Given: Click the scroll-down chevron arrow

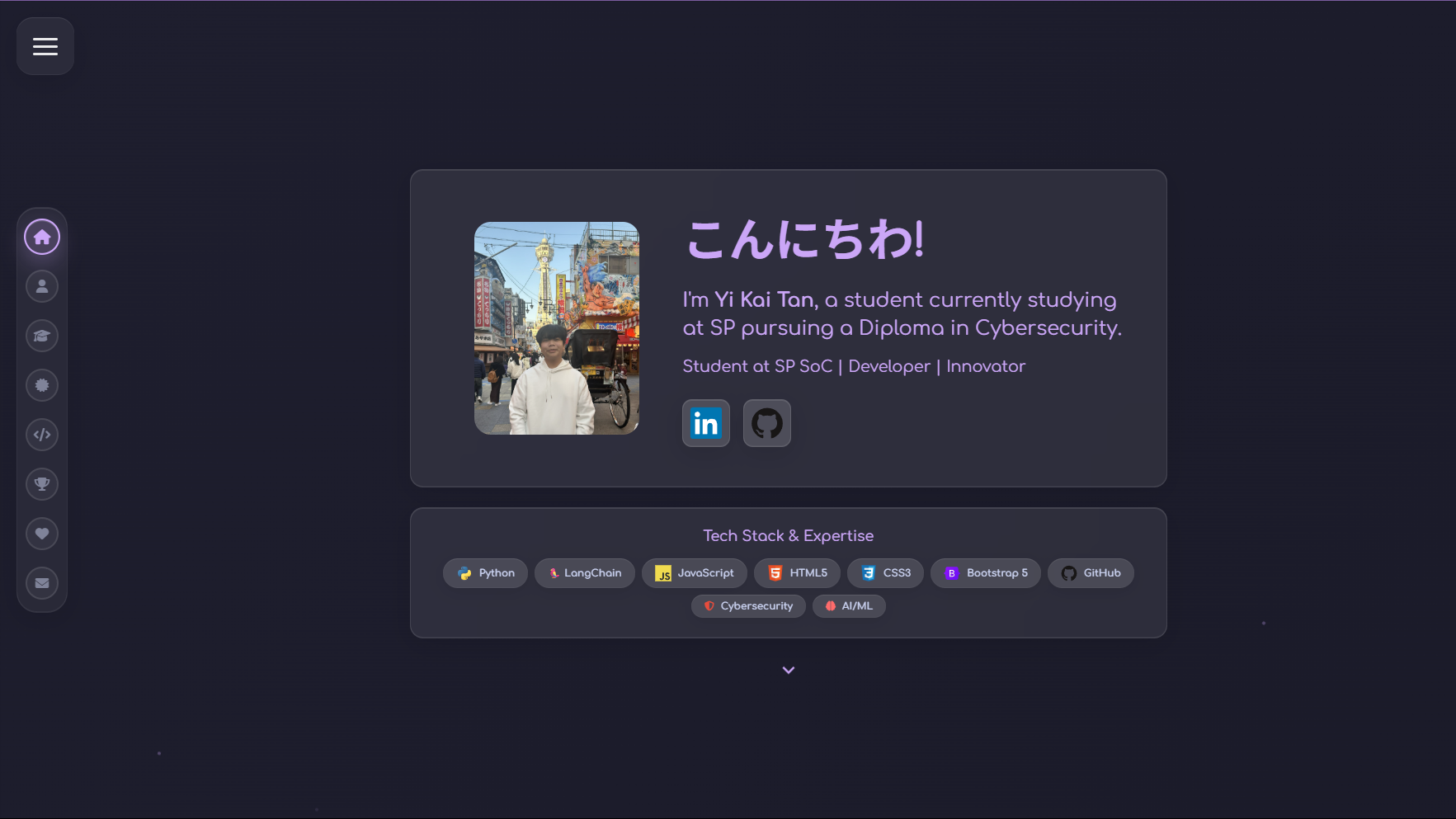Looking at the screenshot, I should point(788,671).
